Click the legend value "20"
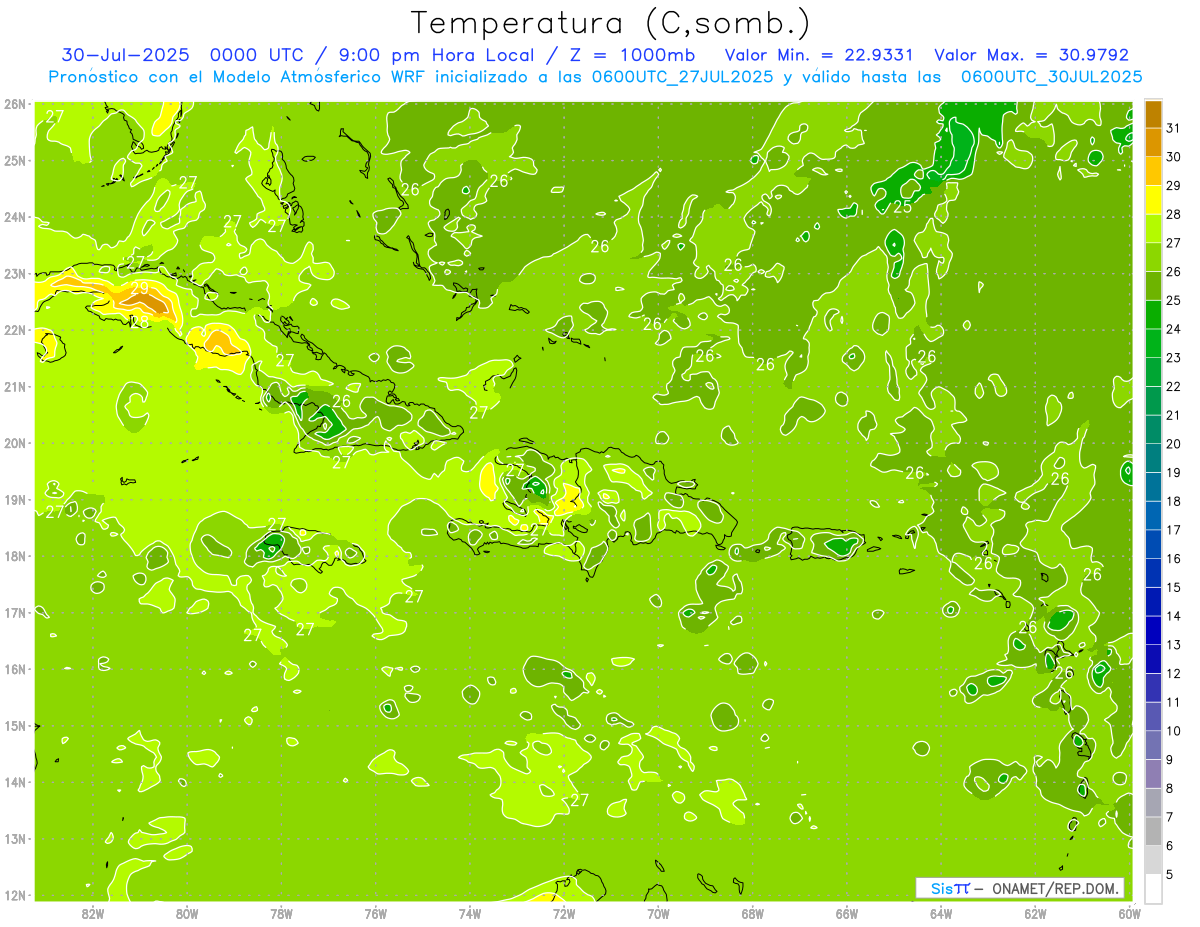Viewport: 1200px width, 927px height. click(1174, 444)
